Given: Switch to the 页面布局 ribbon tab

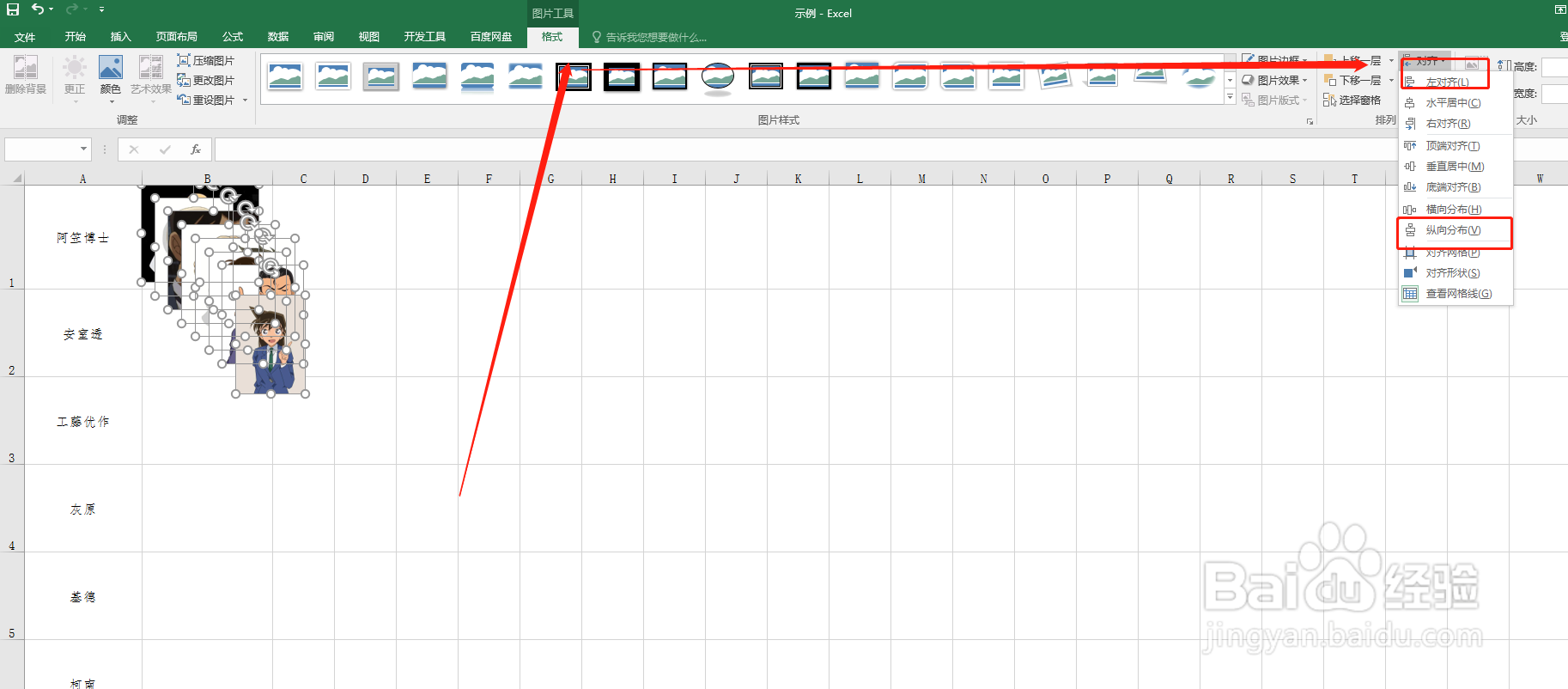Looking at the screenshot, I should point(177,37).
